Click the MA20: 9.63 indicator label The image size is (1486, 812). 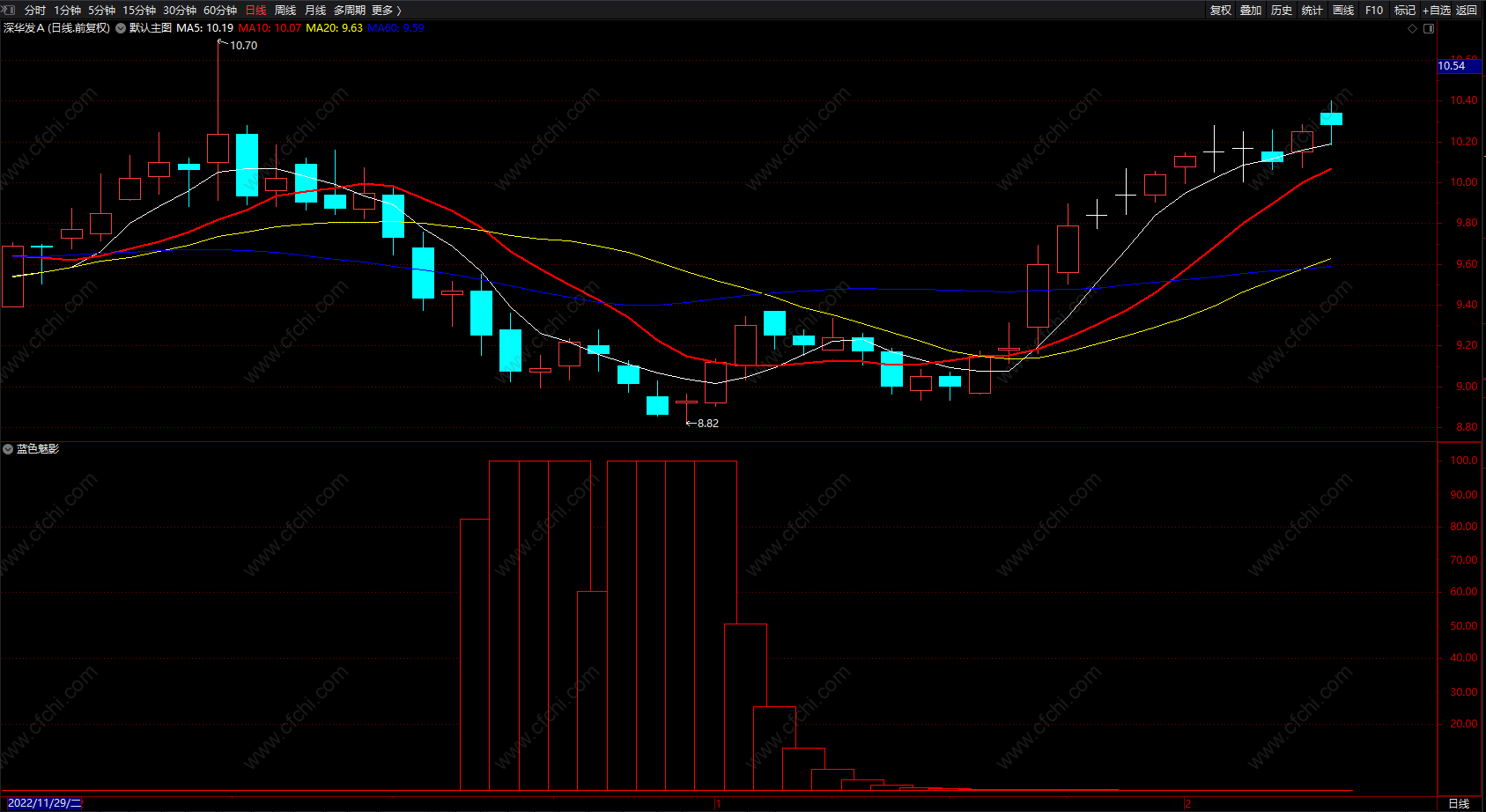click(x=334, y=28)
